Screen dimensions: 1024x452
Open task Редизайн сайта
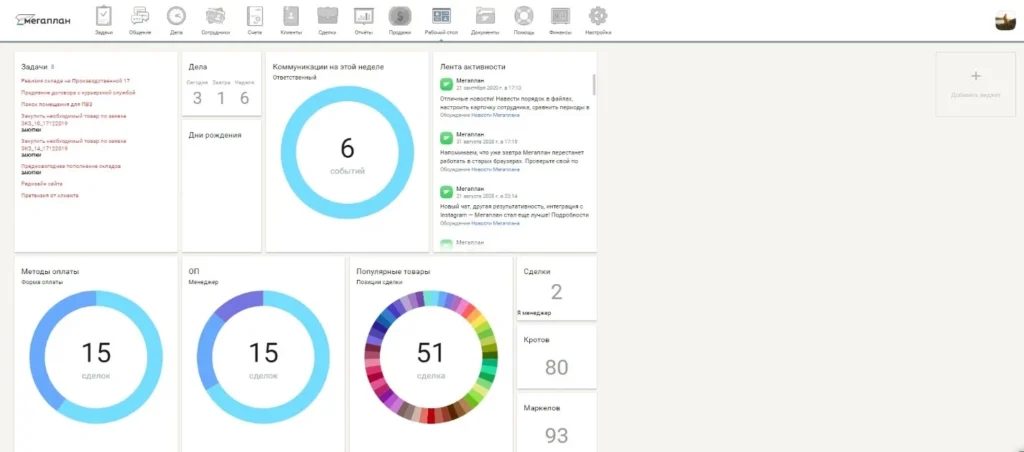click(x=41, y=184)
